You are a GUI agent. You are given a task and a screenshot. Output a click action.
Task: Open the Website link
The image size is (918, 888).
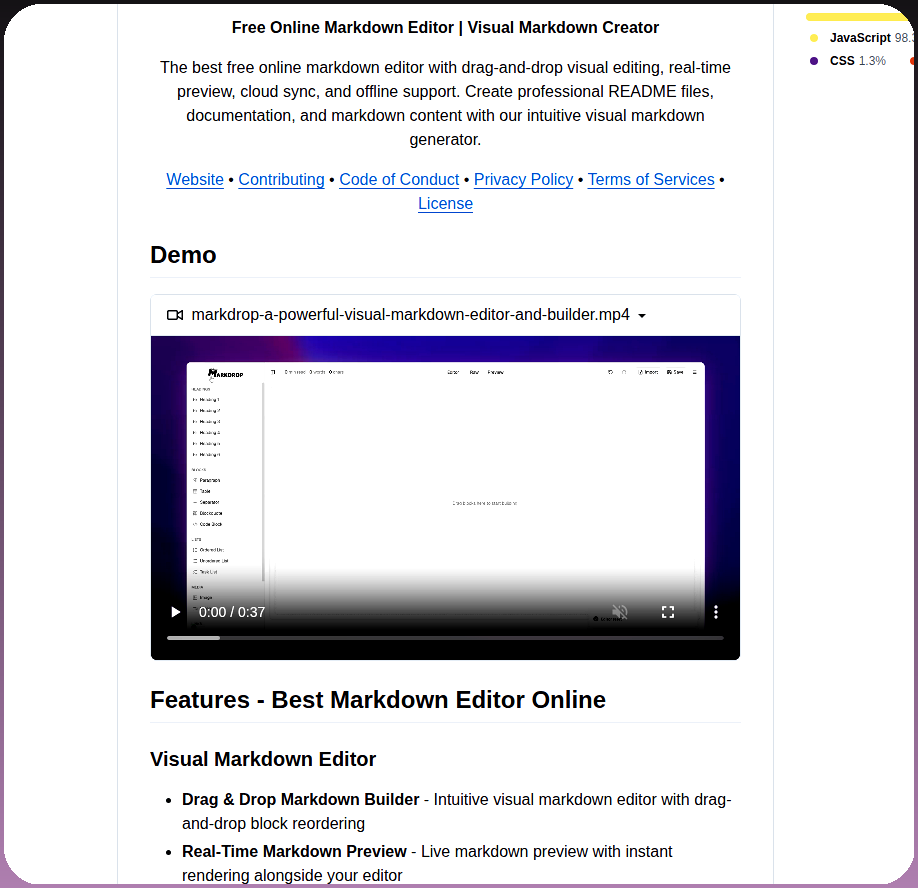point(195,179)
